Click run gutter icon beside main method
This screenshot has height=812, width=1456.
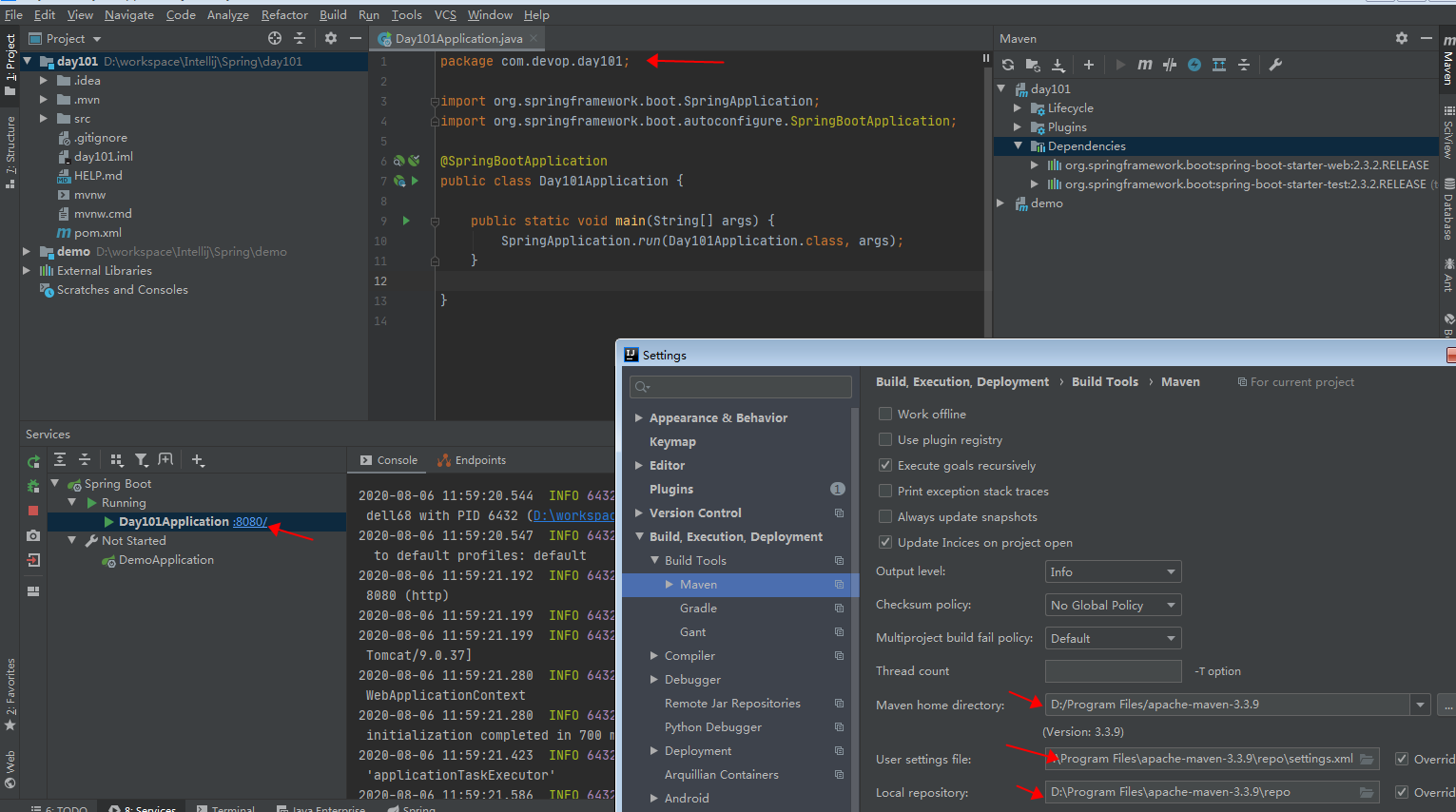(x=406, y=221)
